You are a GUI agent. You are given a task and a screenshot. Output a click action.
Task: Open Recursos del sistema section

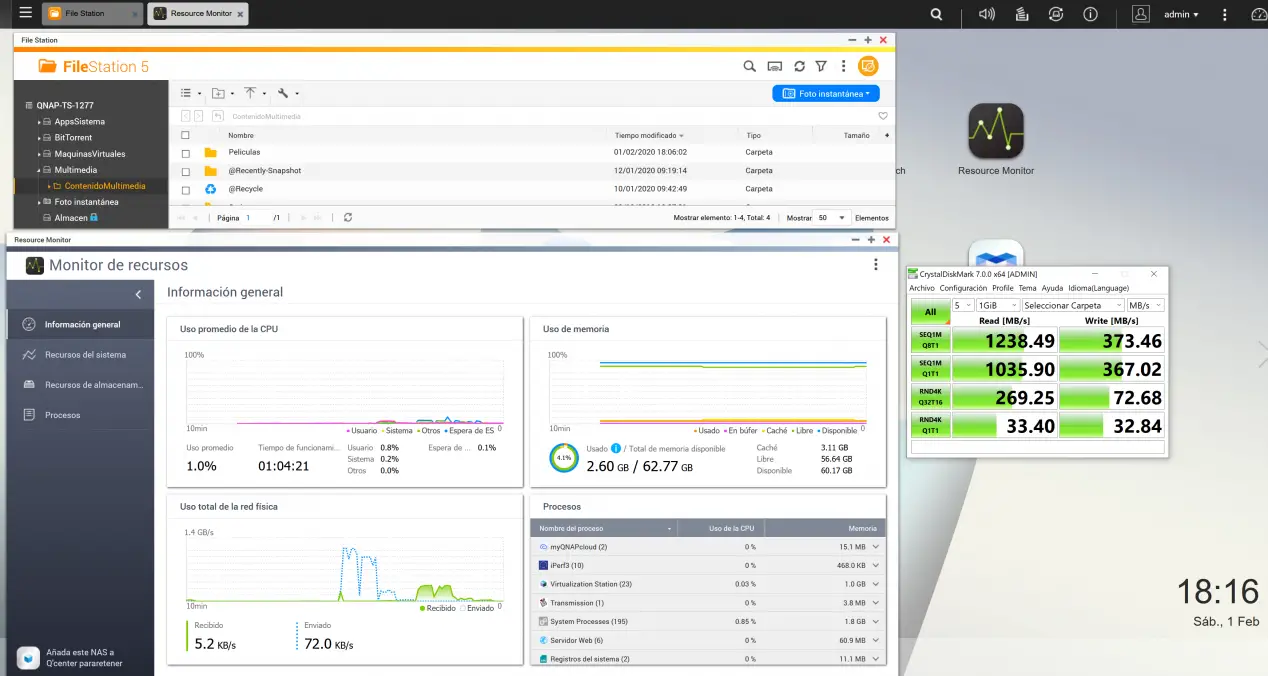(80, 354)
